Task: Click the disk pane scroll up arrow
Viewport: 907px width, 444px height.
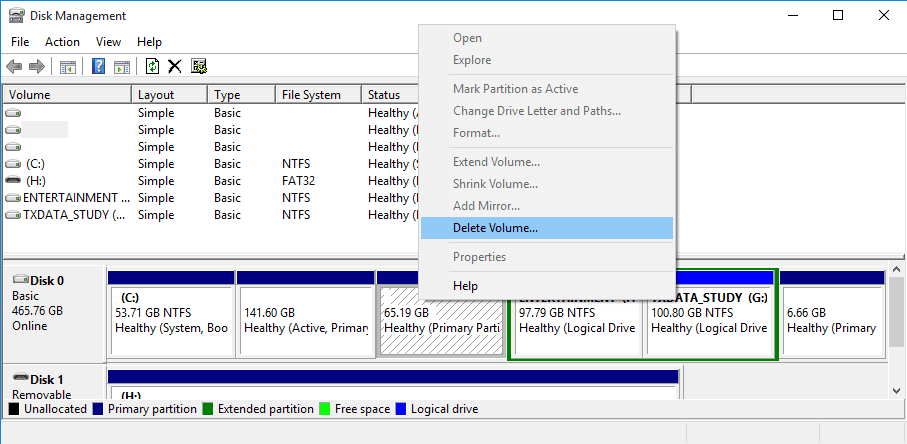Action: 897,270
